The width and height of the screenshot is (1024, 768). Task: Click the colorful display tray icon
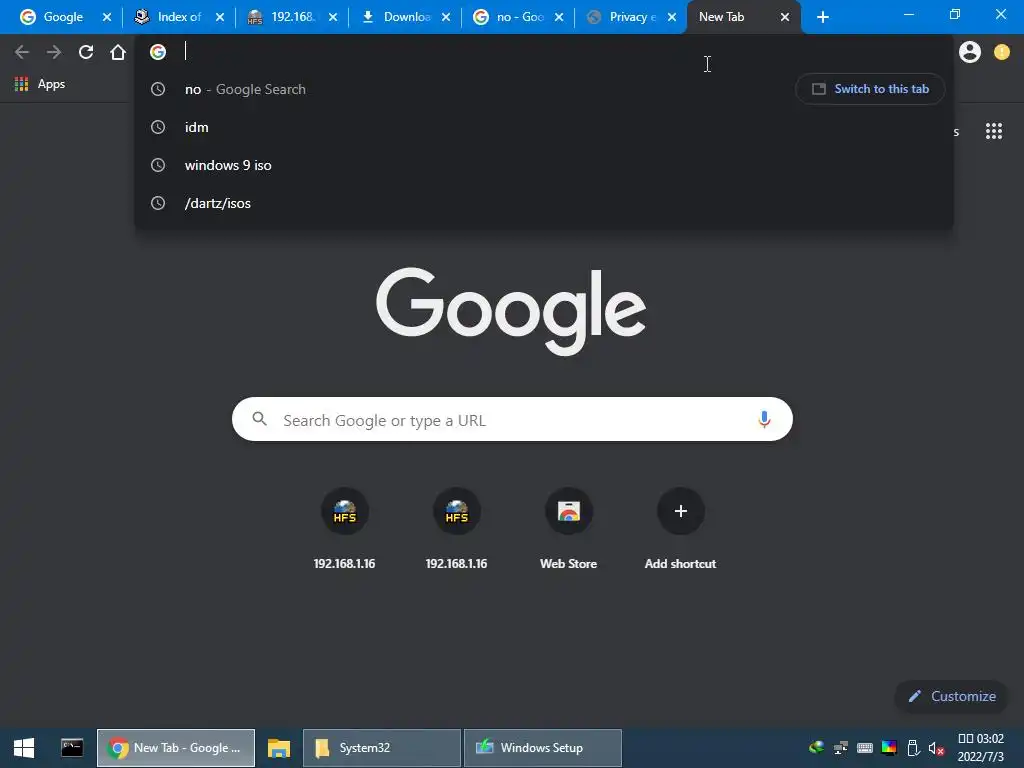point(889,748)
